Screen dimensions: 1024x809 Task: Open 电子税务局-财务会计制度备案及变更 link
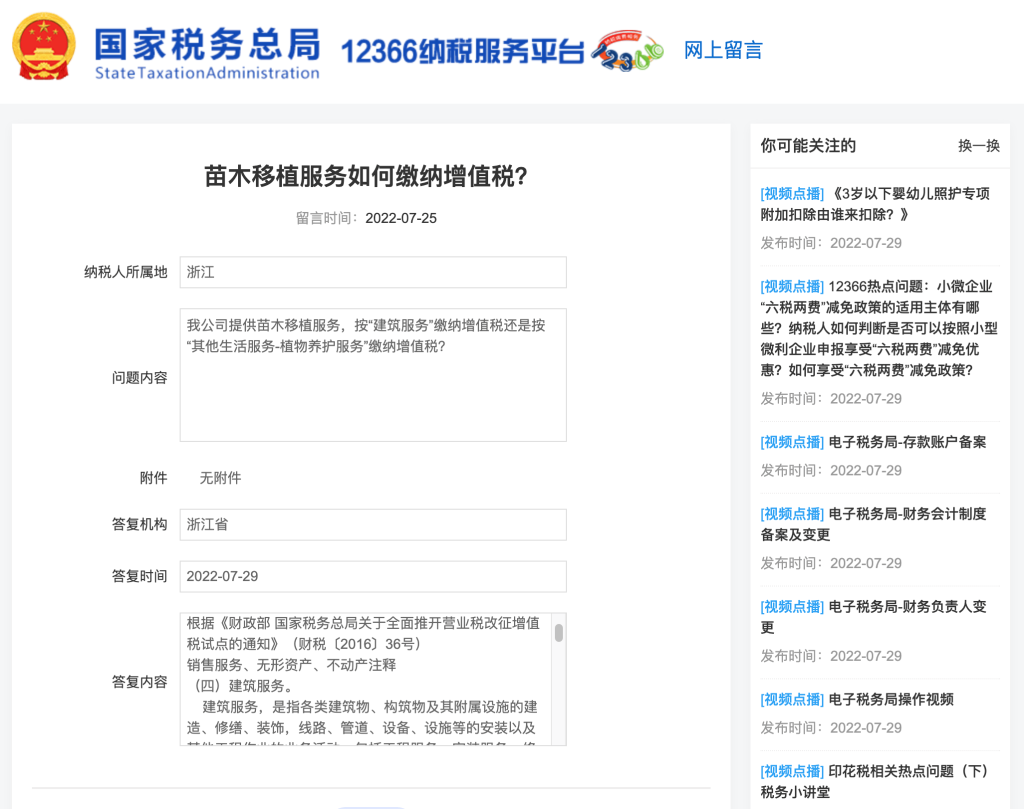tap(873, 524)
